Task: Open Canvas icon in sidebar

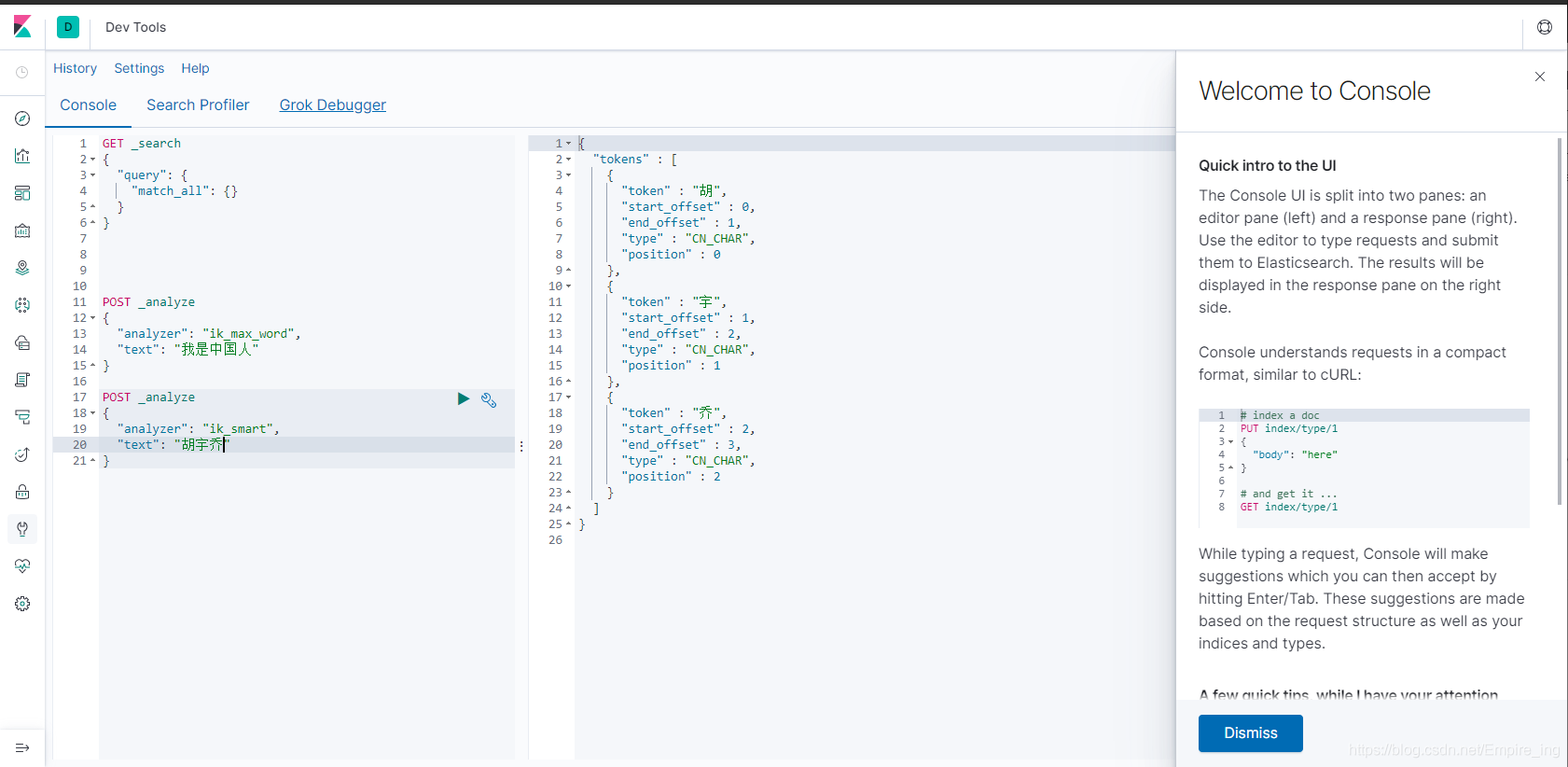Action: [22, 230]
